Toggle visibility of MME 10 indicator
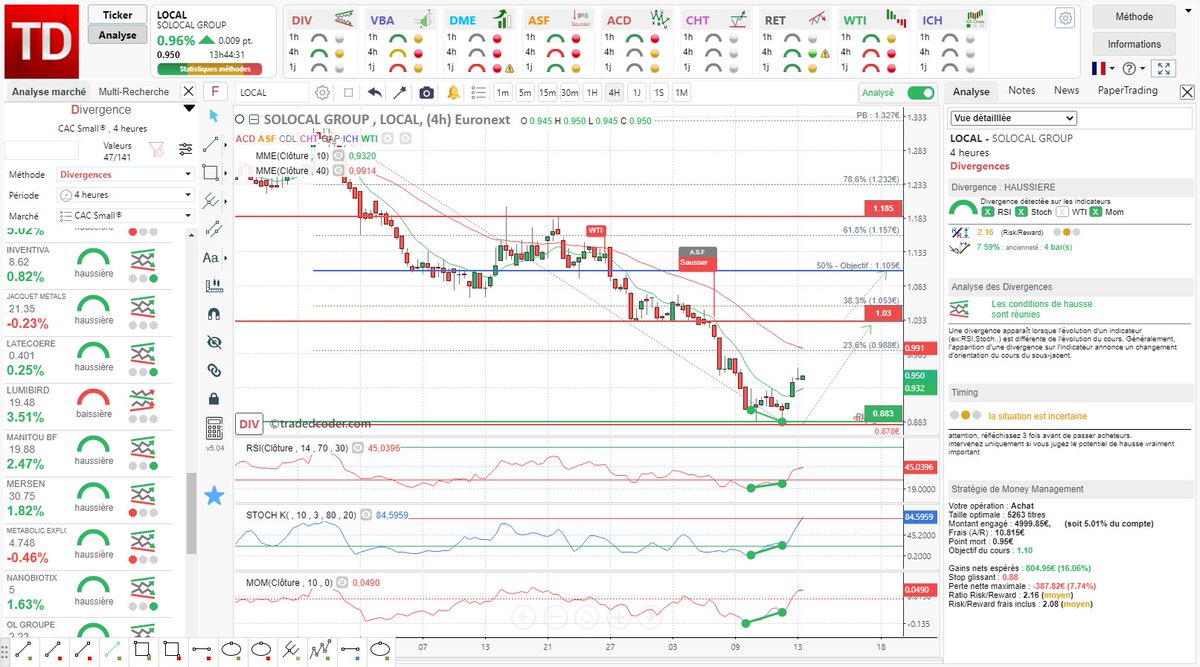Viewport: 1200px width, 667px height. point(339,156)
